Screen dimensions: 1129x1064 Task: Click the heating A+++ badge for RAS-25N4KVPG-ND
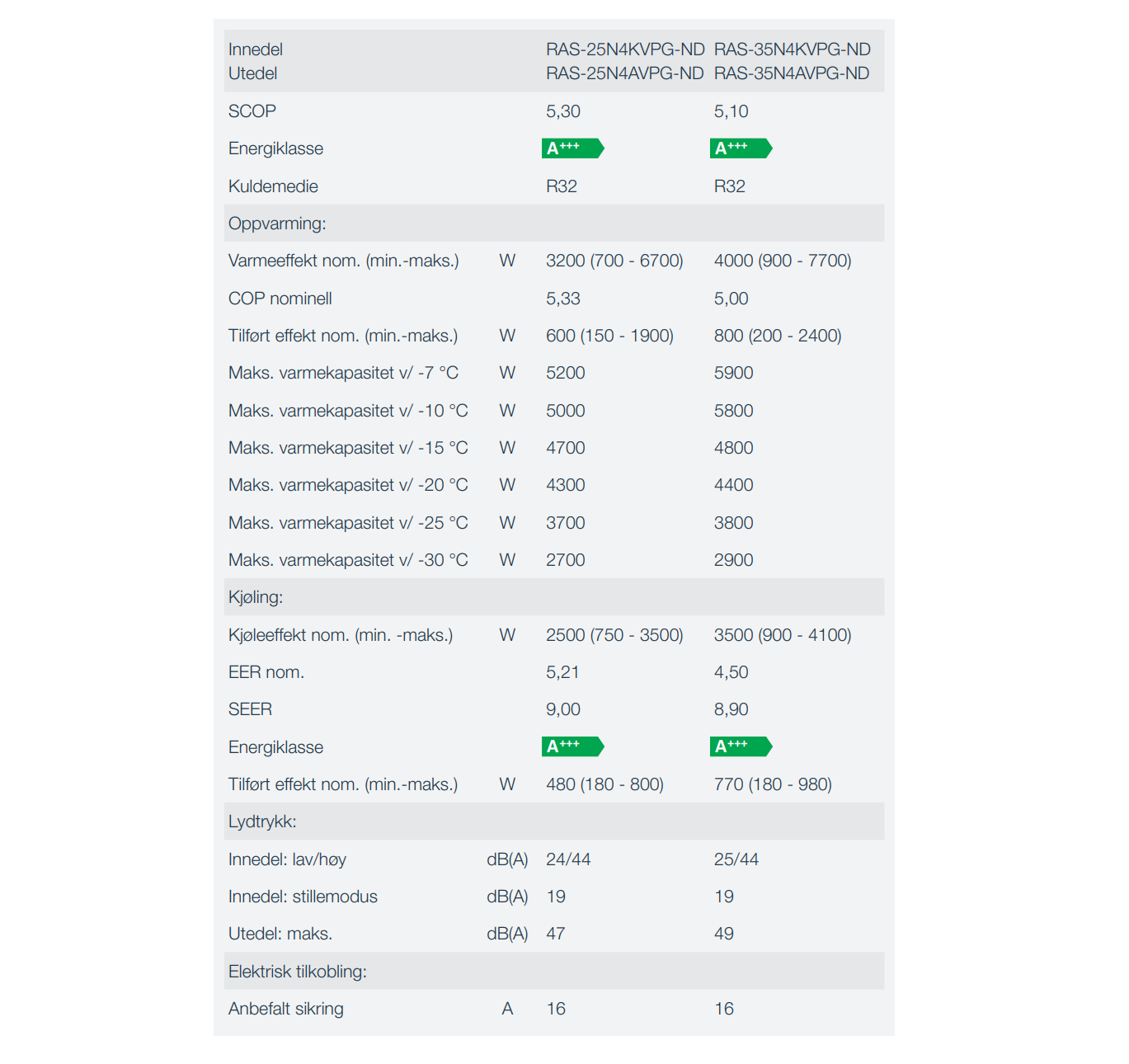click(x=572, y=148)
